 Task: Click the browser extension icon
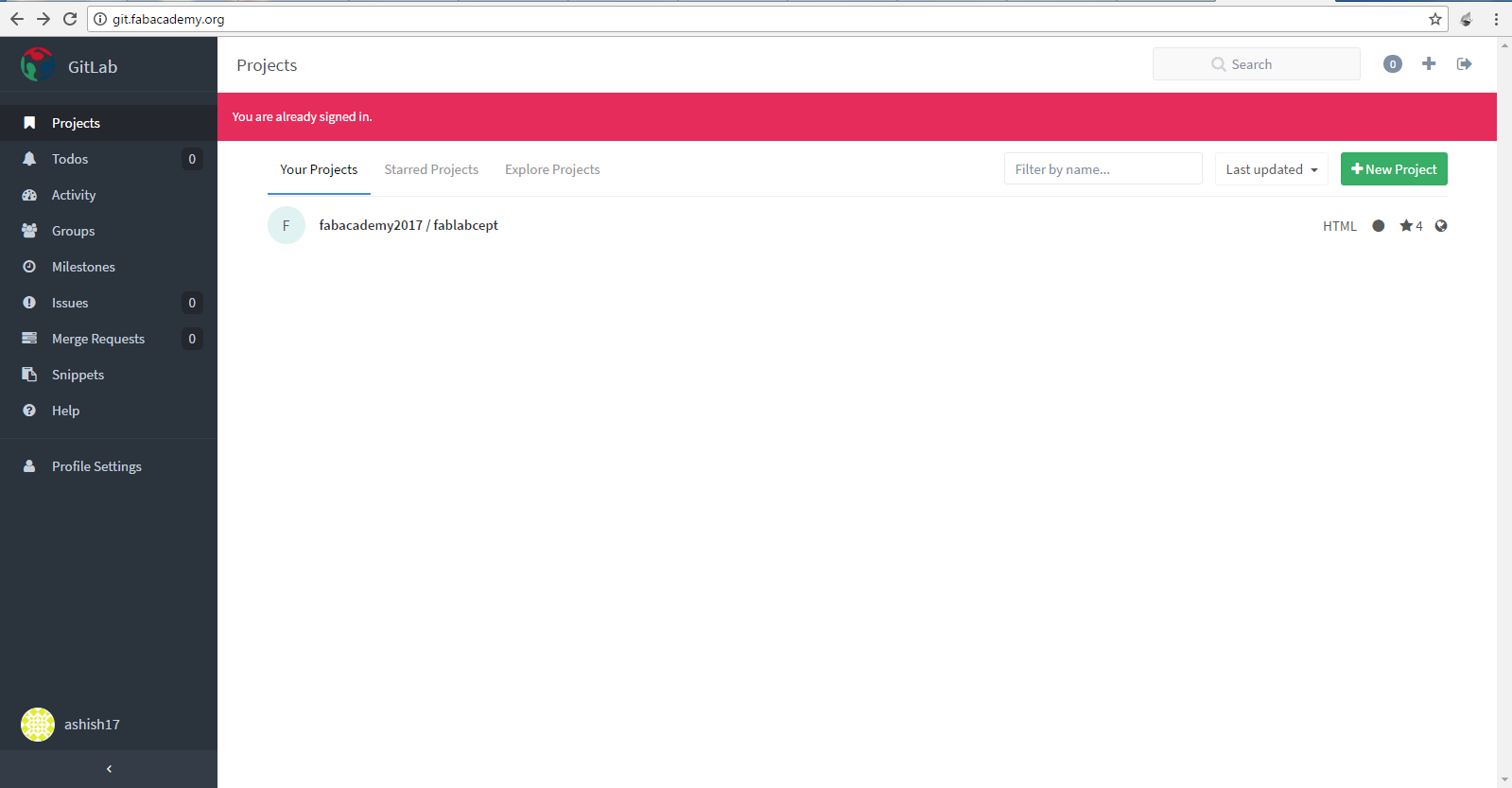pyautogui.click(x=1467, y=19)
